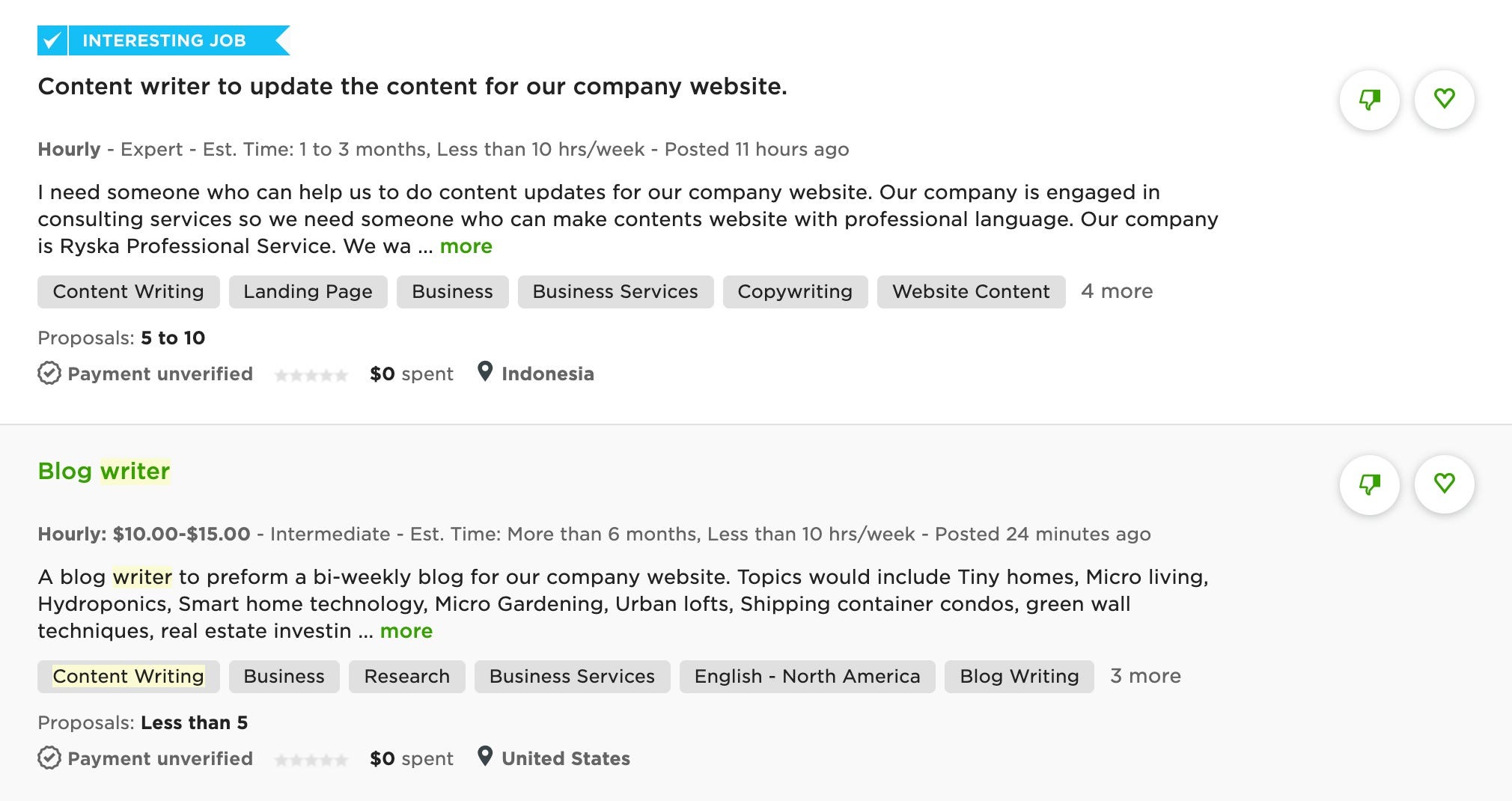The height and width of the screenshot is (801, 1512).
Task: Click the star rating on the first job
Action: (311, 374)
